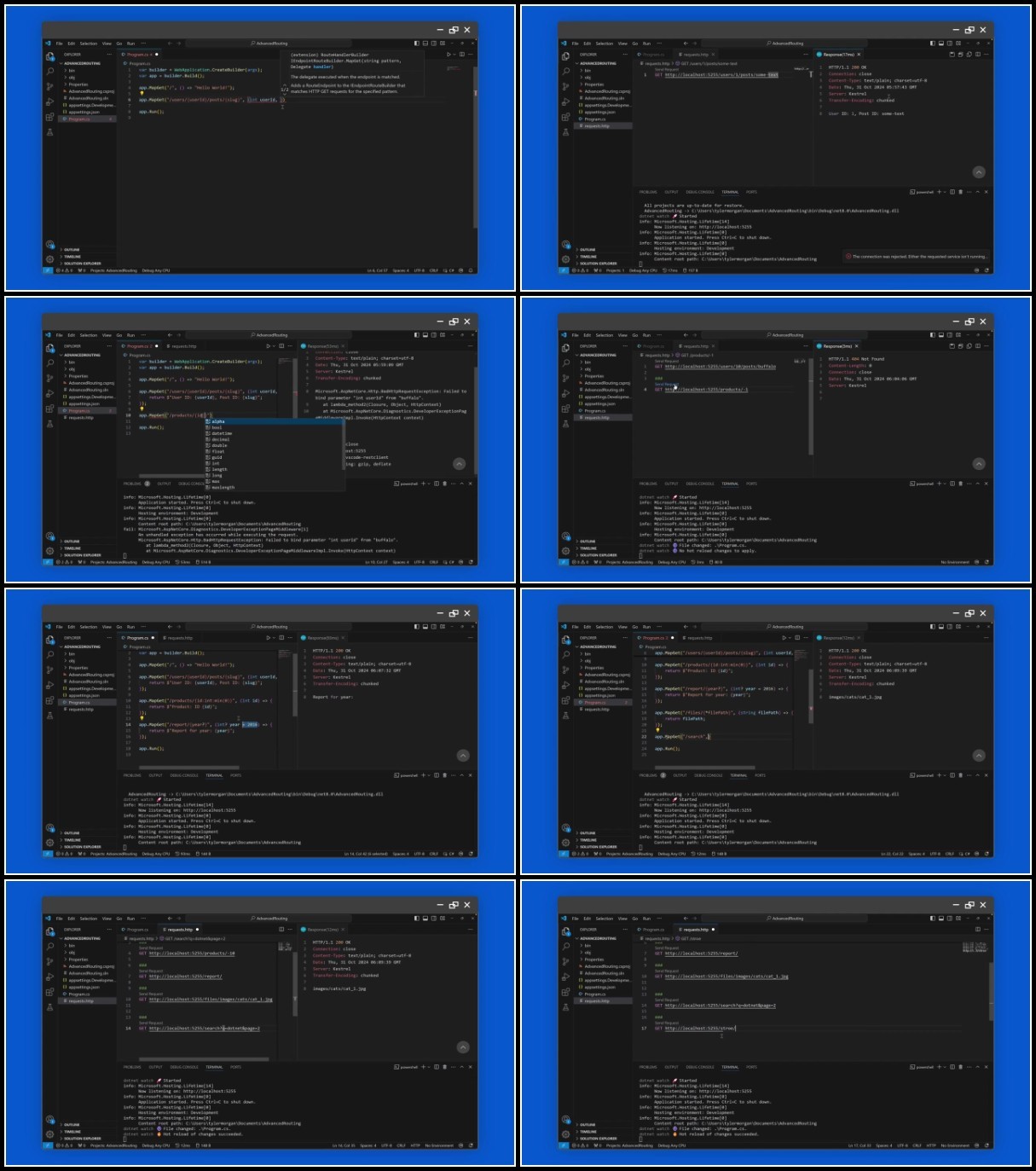Click scroll-to-top circle in Response(17ms) window

pyautogui.click(x=979, y=172)
